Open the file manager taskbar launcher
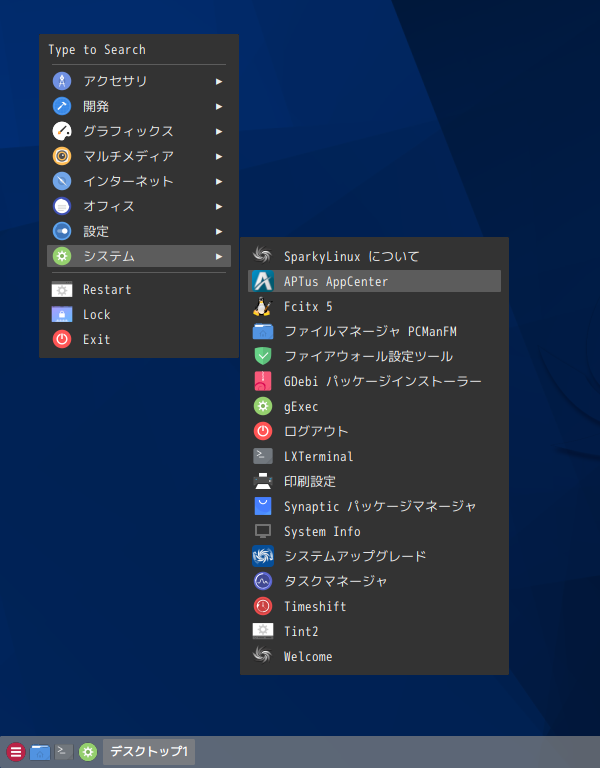The height and width of the screenshot is (768, 600). point(40,752)
